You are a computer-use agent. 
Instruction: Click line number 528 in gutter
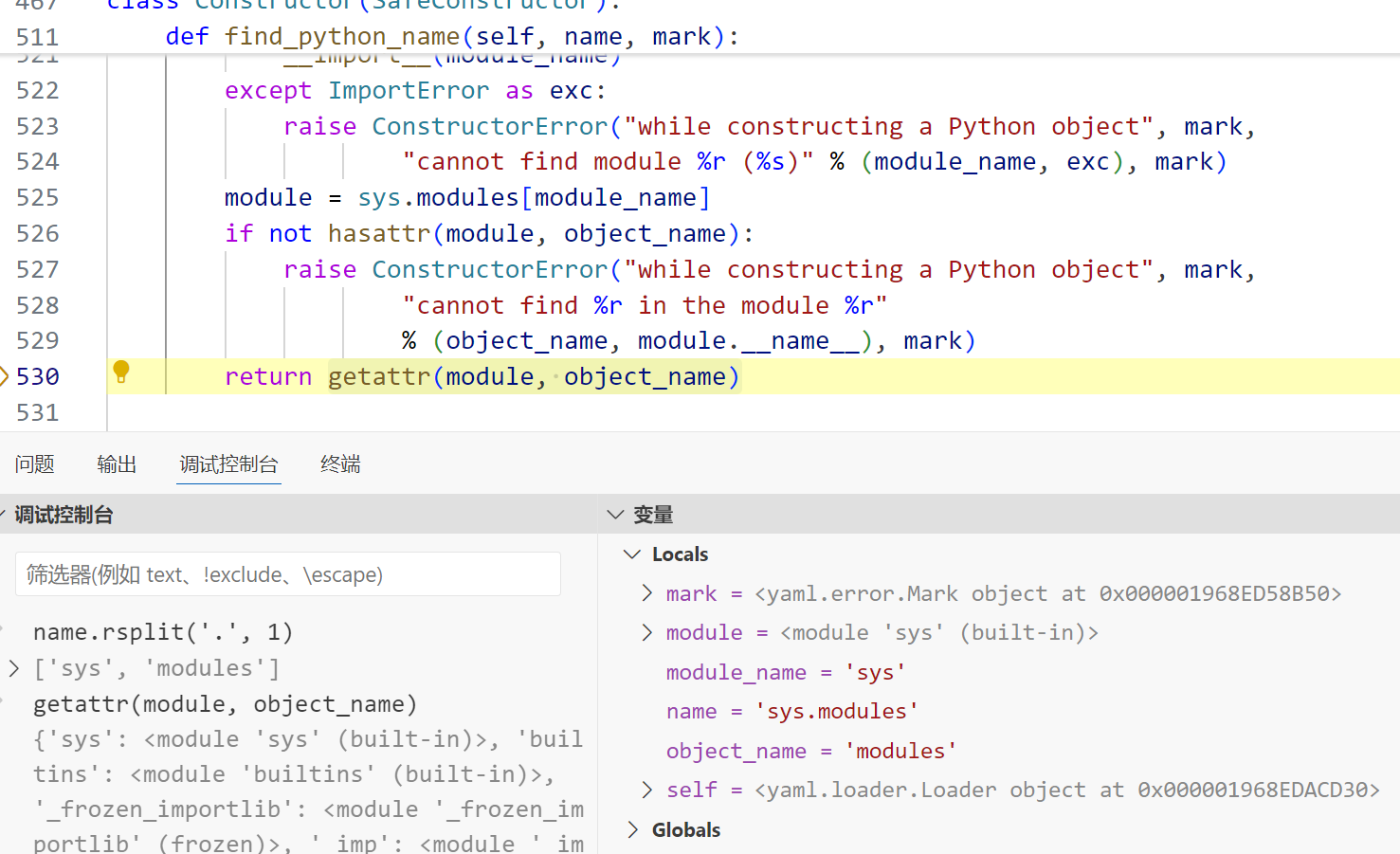click(x=38, y=305)
